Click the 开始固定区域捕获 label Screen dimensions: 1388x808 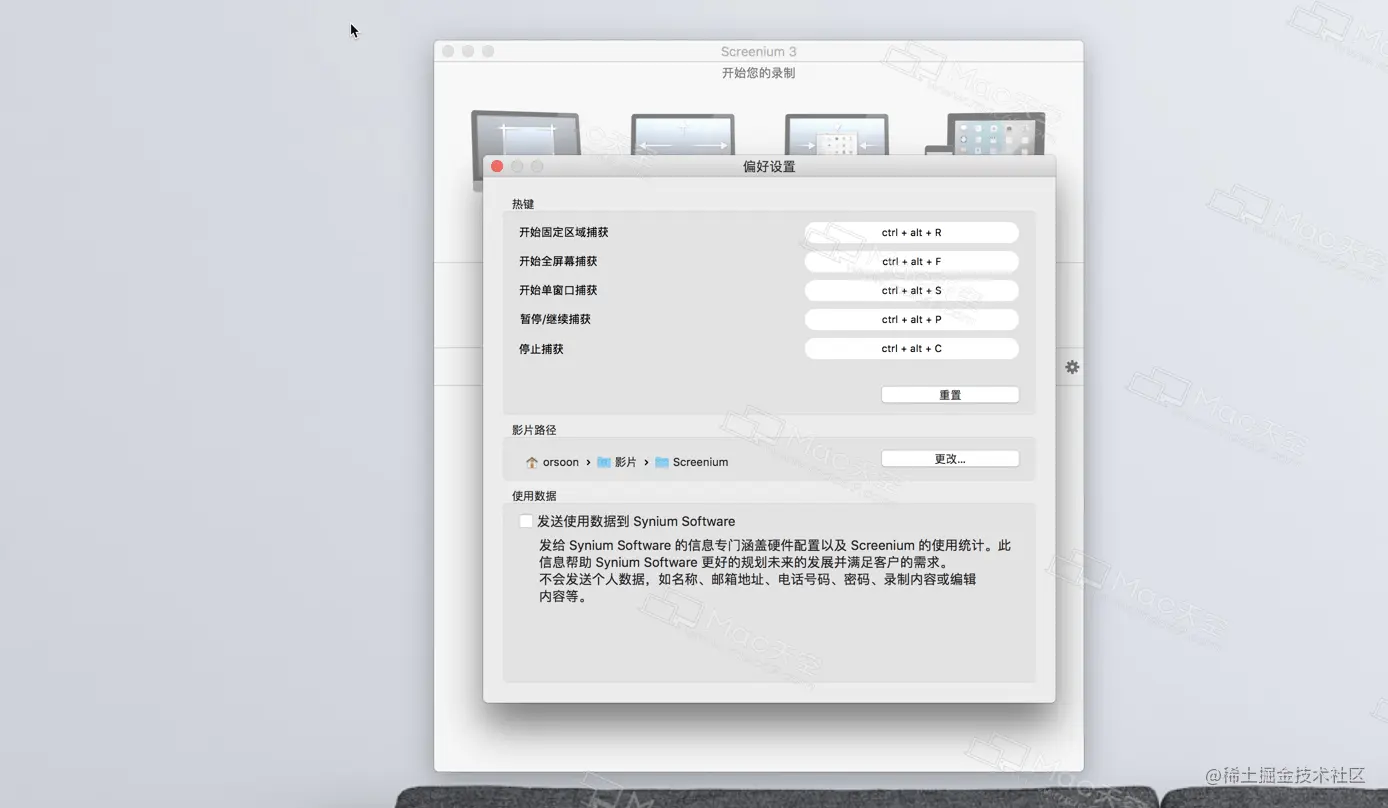tap(563, 232)
